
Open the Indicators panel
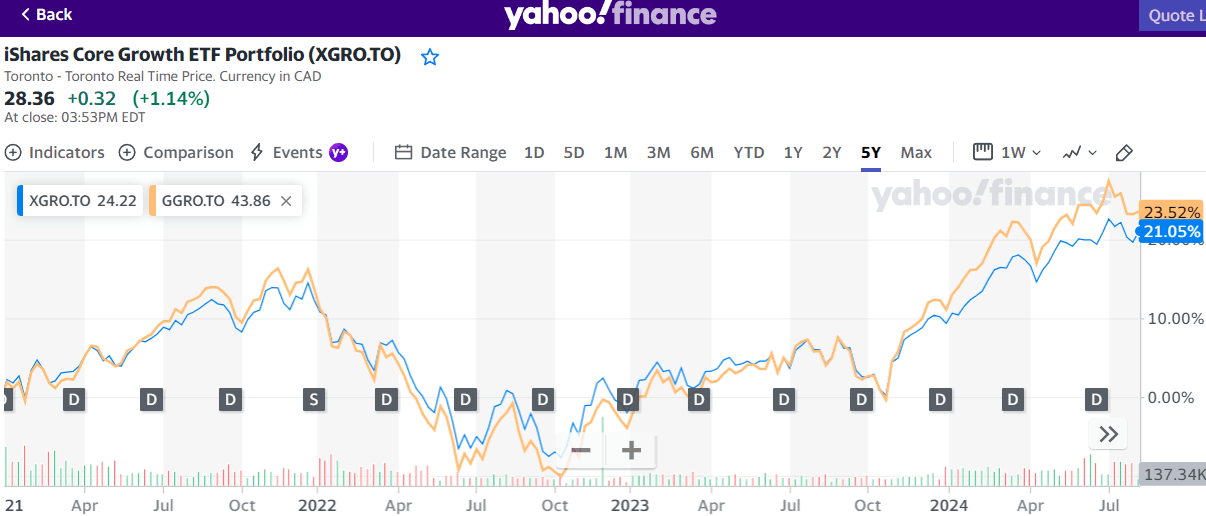pos(55,152)
